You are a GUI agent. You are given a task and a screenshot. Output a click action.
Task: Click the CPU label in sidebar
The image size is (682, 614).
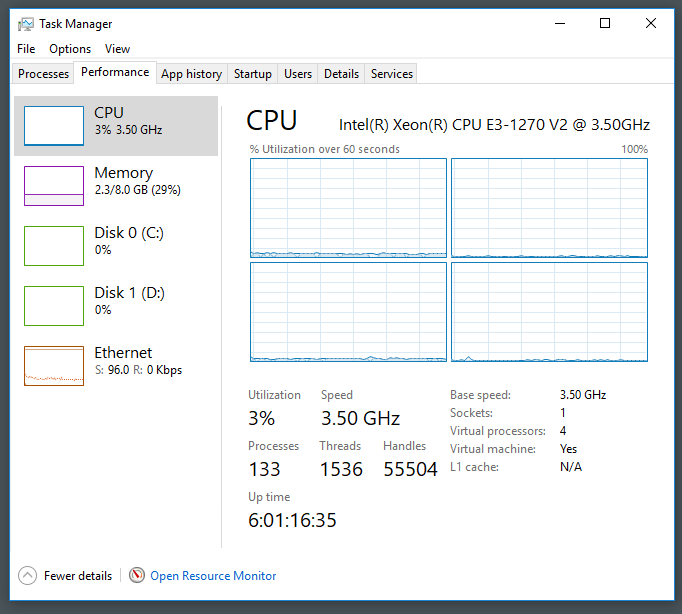(109, 113)
